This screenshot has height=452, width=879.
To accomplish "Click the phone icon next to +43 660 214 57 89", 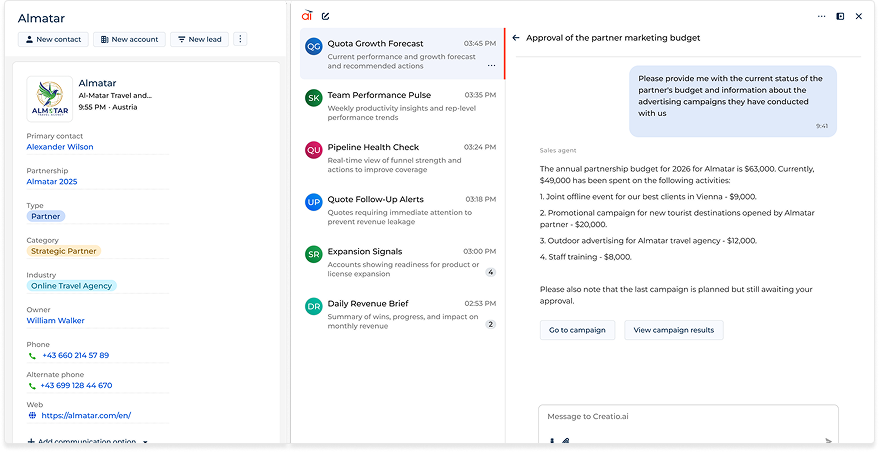I will coord(32,355).
